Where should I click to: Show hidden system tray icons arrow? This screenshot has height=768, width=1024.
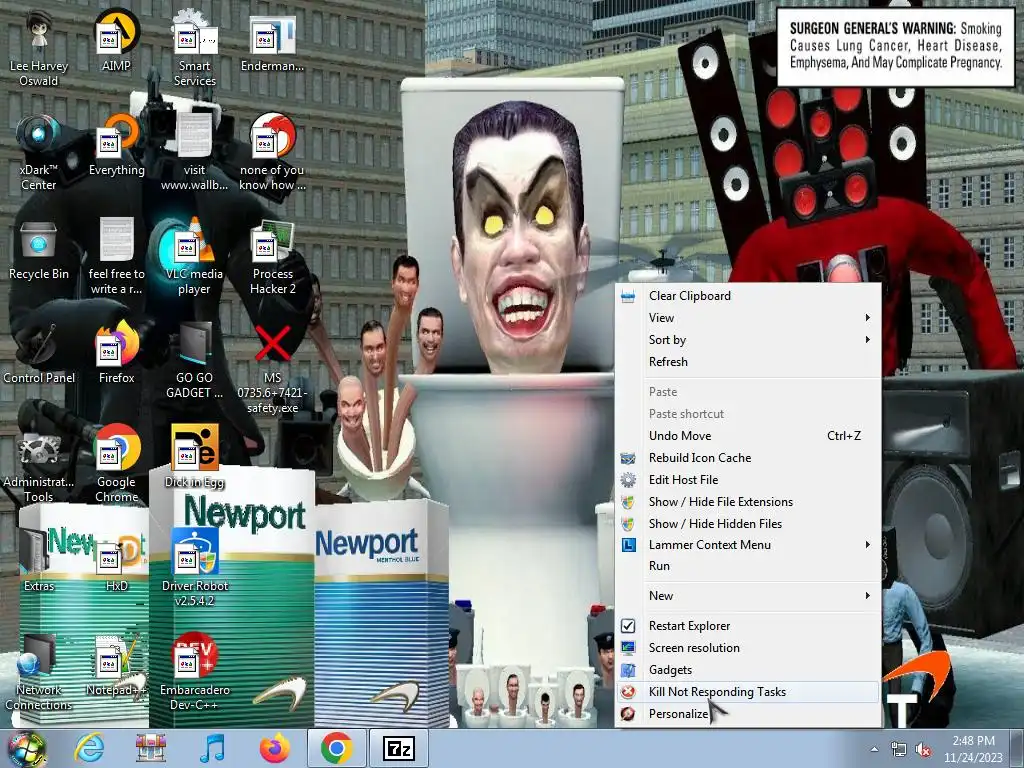click(x=874, y=749)
